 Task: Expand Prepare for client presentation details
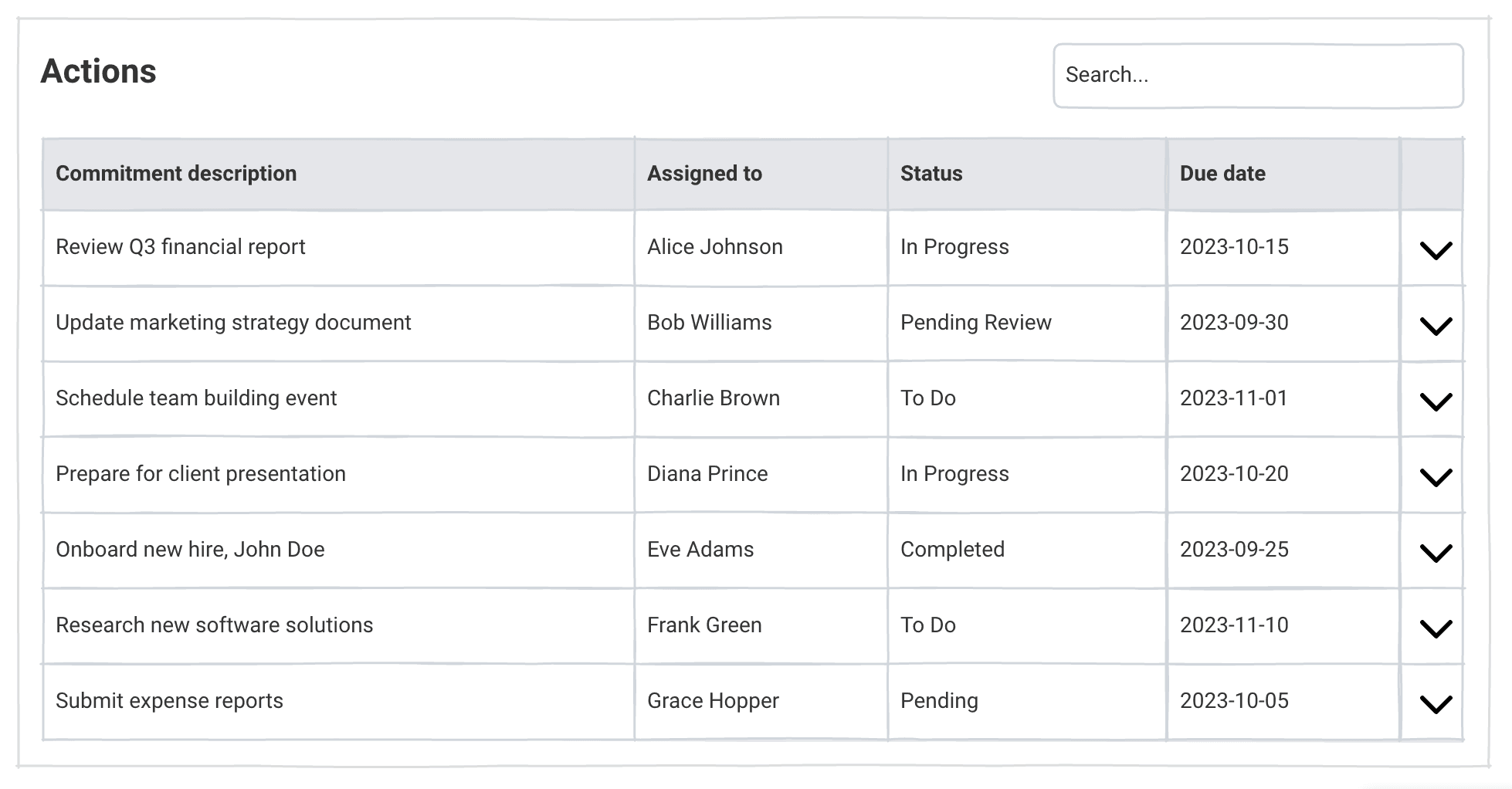tap(1436, 476)
